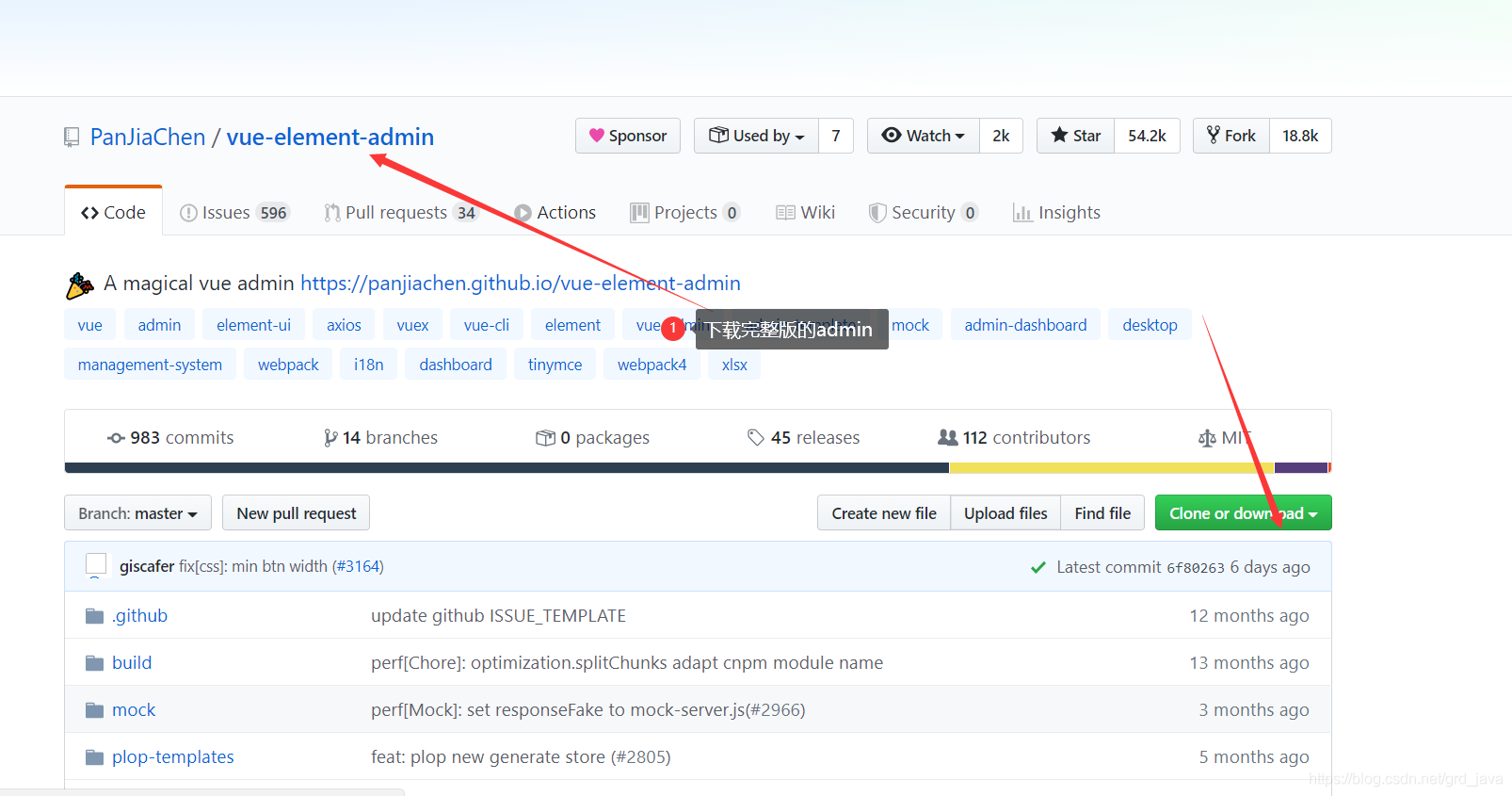The image size is (1512, 796).
Task: Select the admin topic tag
Action: tap(159, 325)
